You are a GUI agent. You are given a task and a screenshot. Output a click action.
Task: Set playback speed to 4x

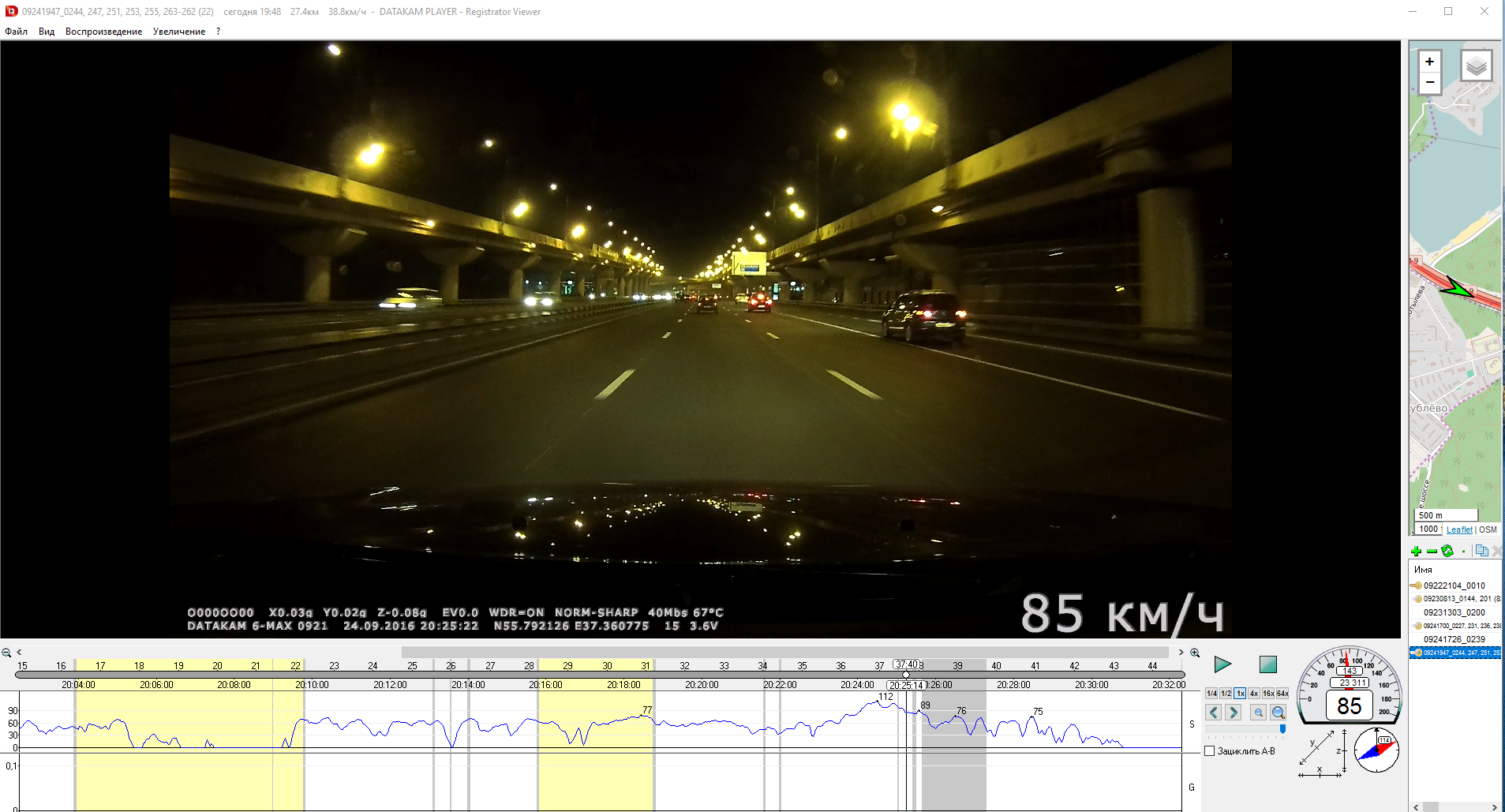click(x=1254, y=694)
